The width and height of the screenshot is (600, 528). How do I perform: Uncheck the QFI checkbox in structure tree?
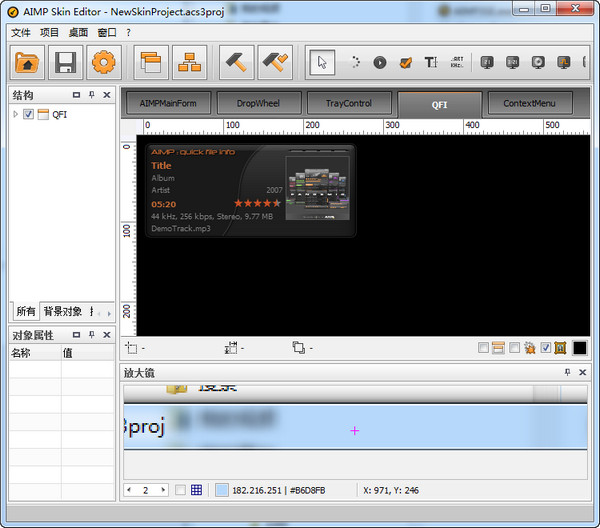click(x=28, y=114)
